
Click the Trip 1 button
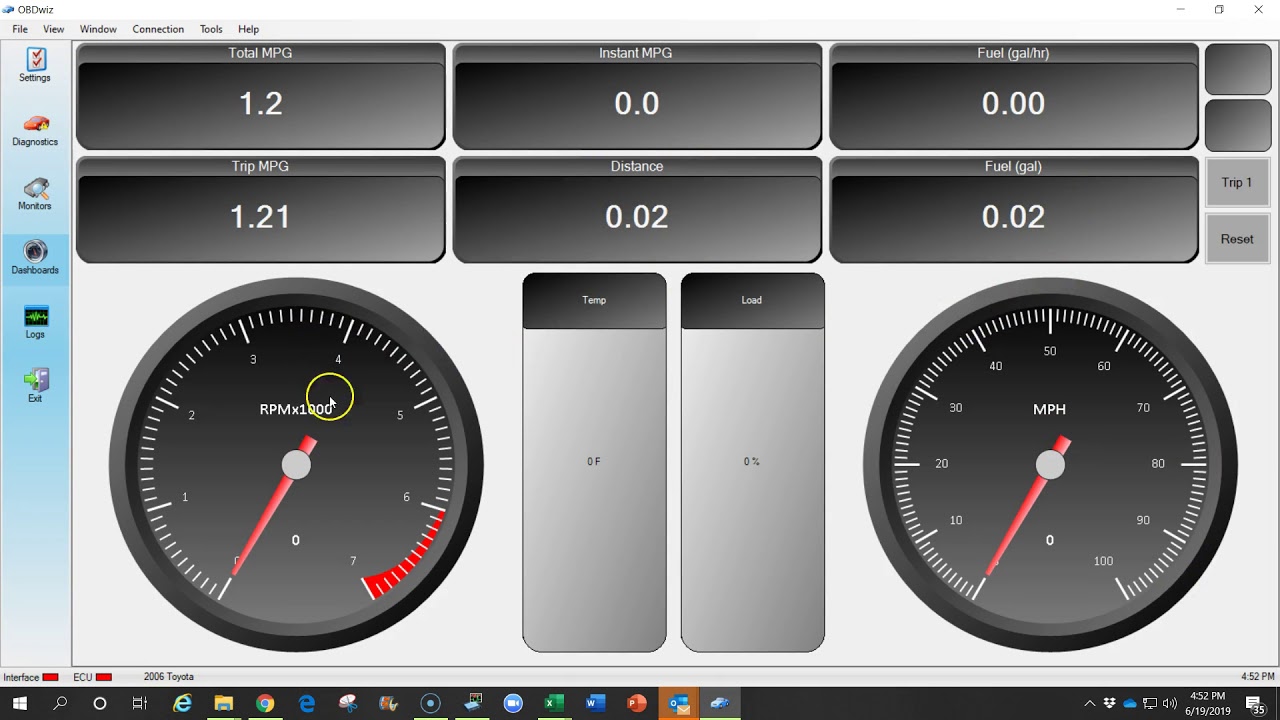pos(1237,183)
